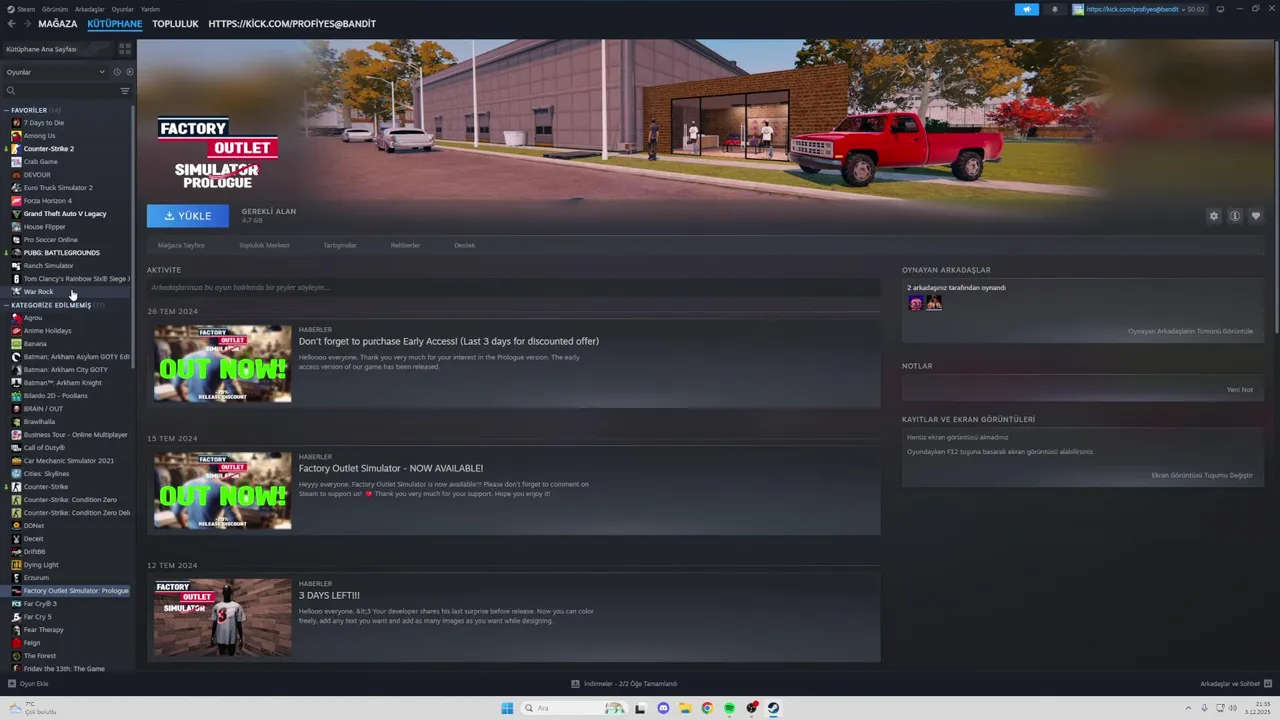Open Chrome from the taskbar
The image size is (1280, 720).
(707, 708)
